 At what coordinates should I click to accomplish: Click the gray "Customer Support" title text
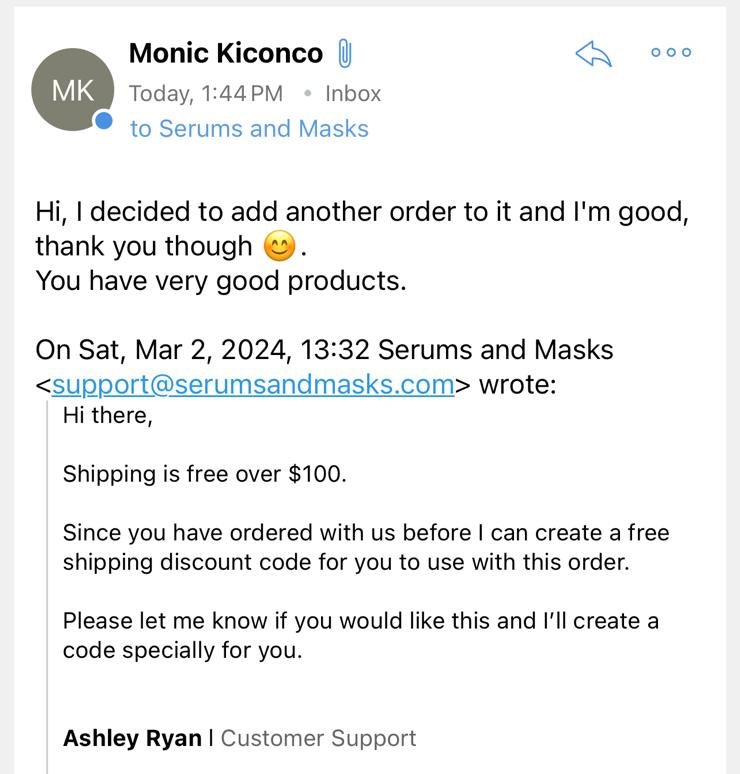coord(318,738)
